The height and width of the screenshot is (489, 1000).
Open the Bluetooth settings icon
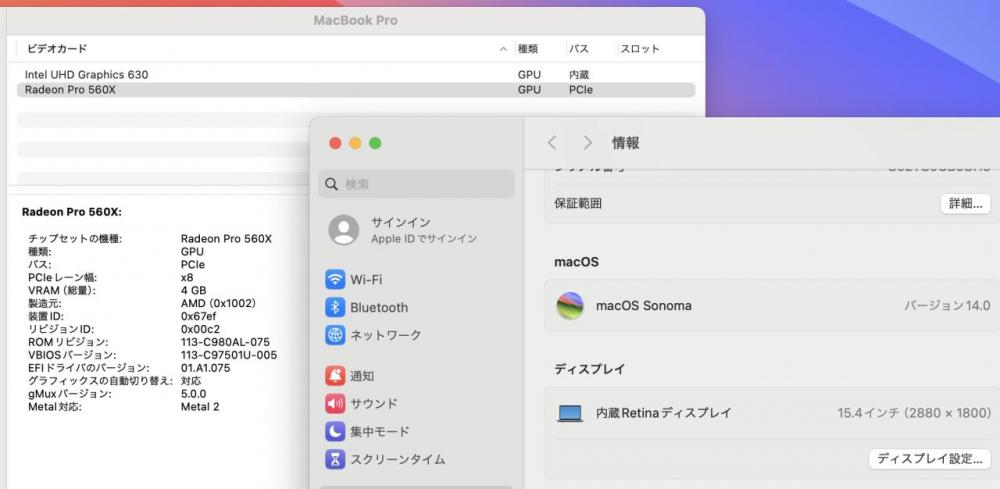click(335, 307)
